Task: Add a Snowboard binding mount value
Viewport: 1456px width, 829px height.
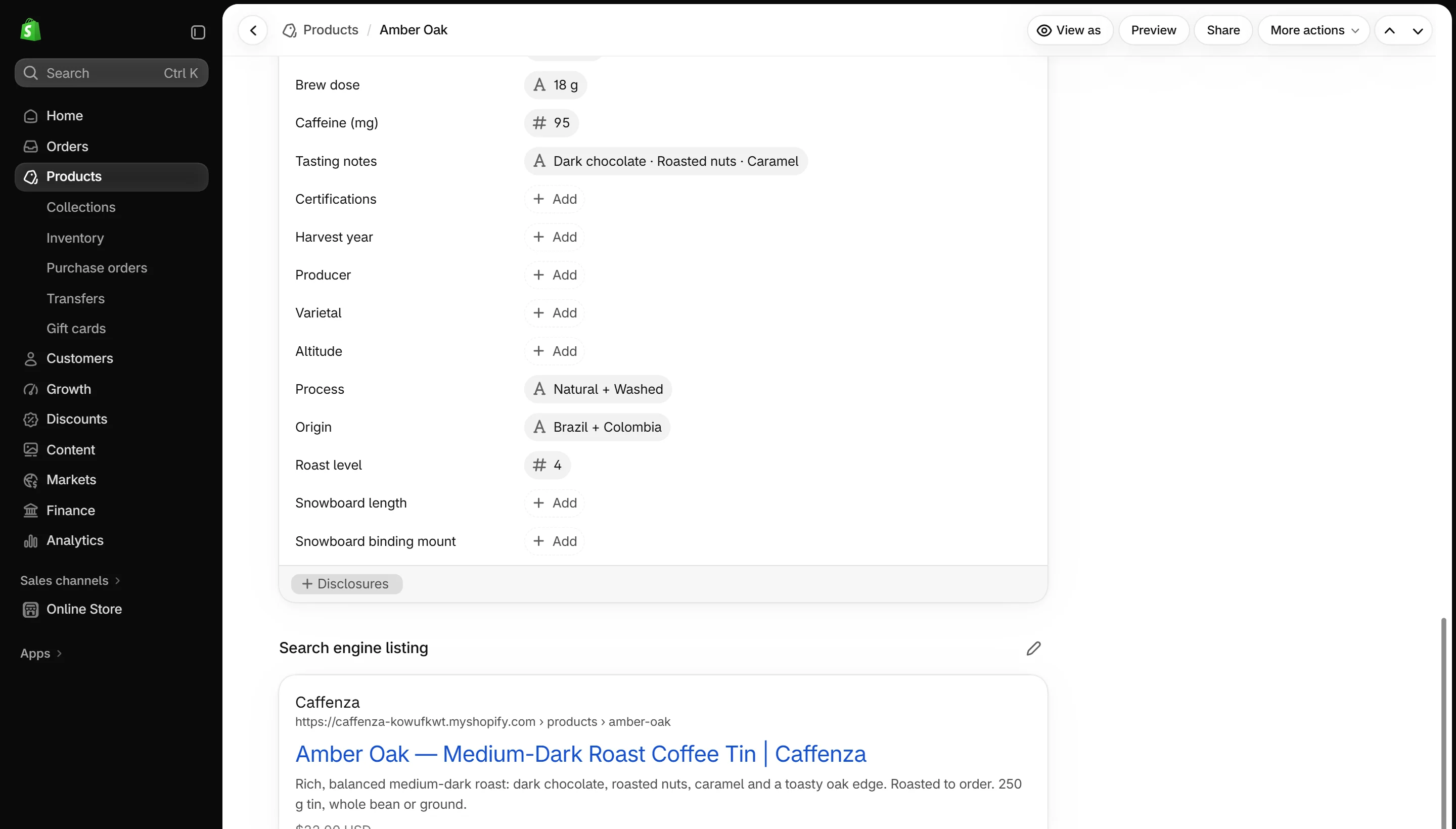Action: [555, 541]
